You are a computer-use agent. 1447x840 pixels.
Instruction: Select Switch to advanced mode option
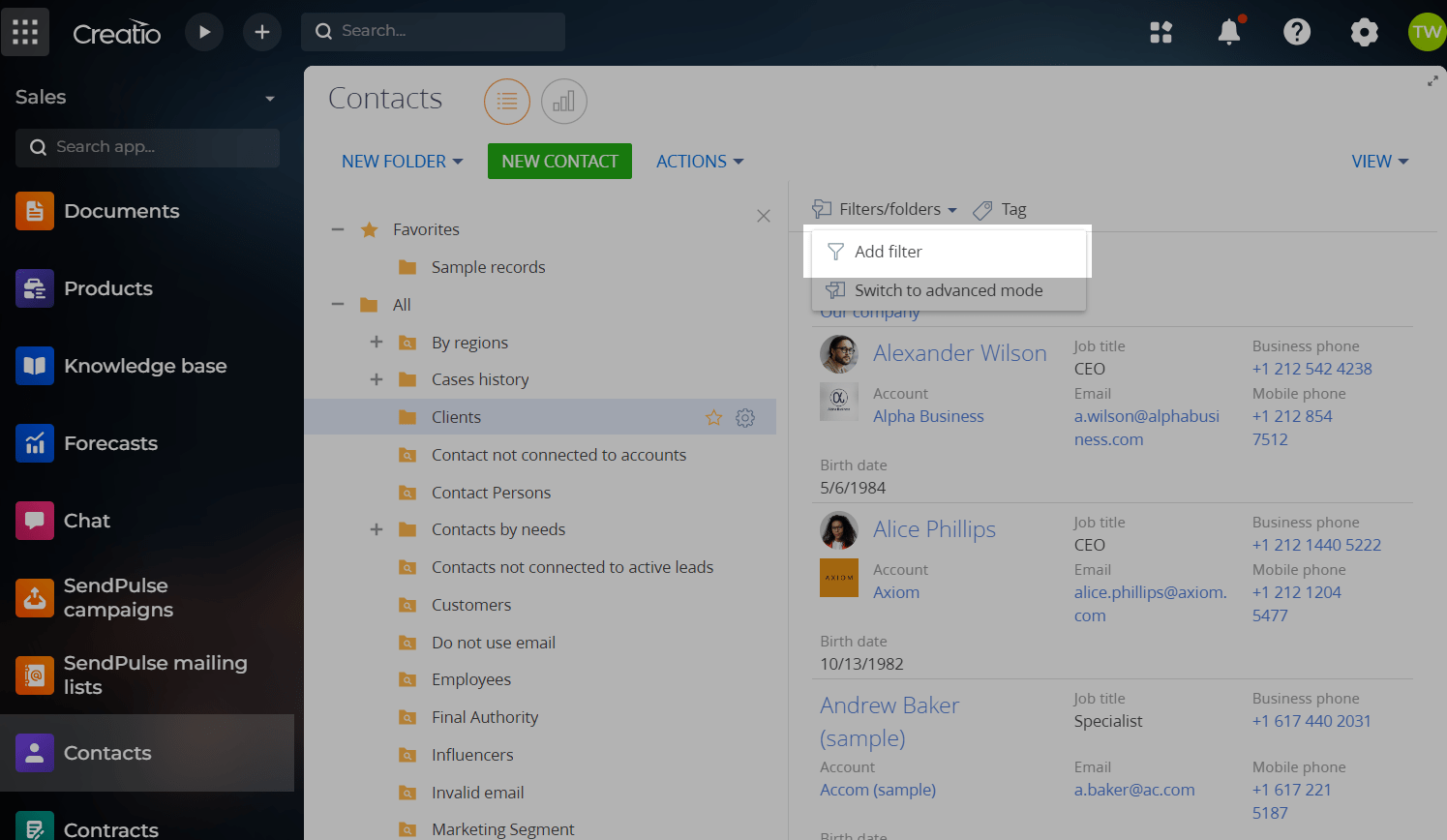point(949,290)
